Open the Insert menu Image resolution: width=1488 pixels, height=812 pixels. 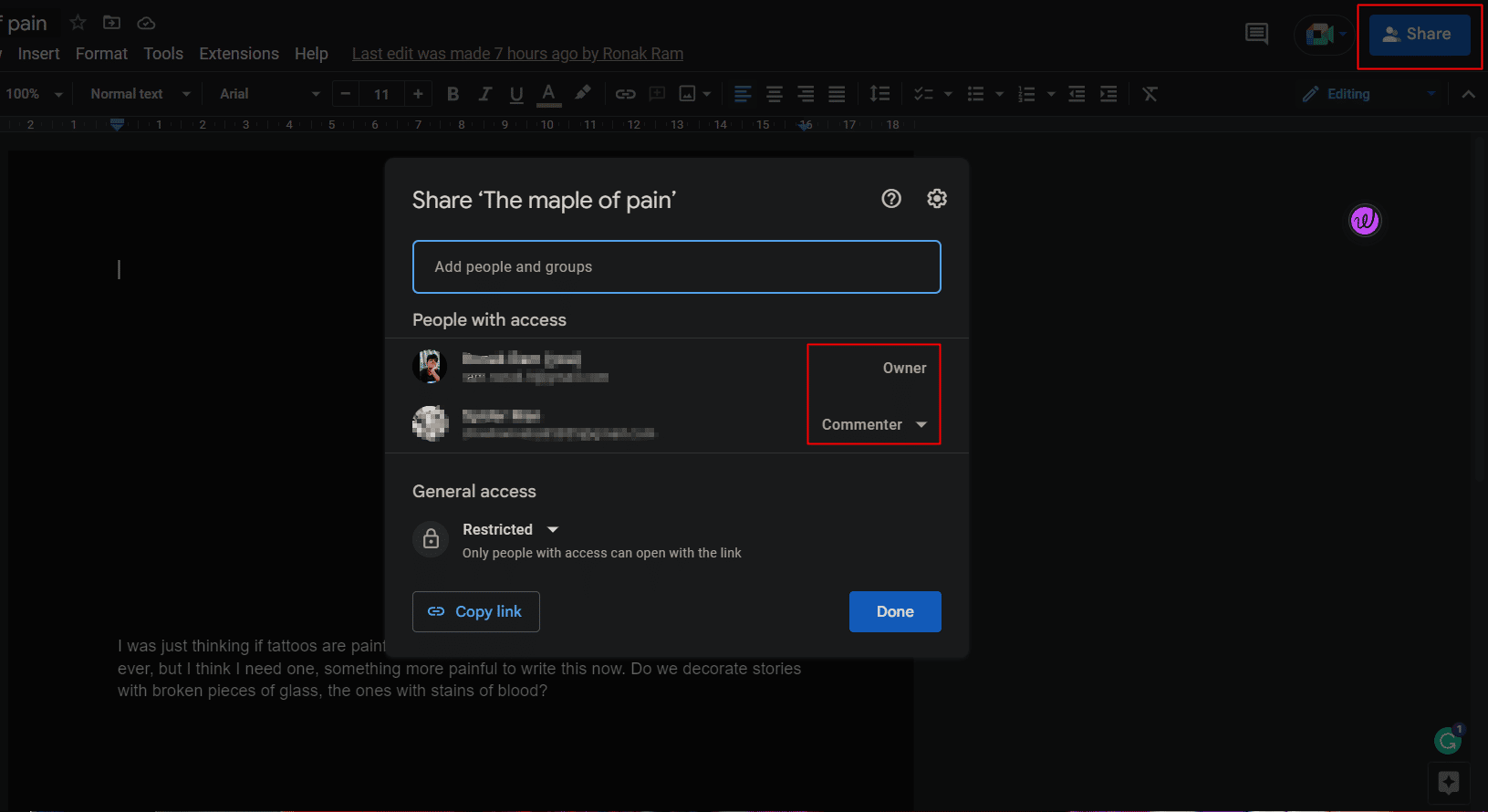click(x=38, y=54)
